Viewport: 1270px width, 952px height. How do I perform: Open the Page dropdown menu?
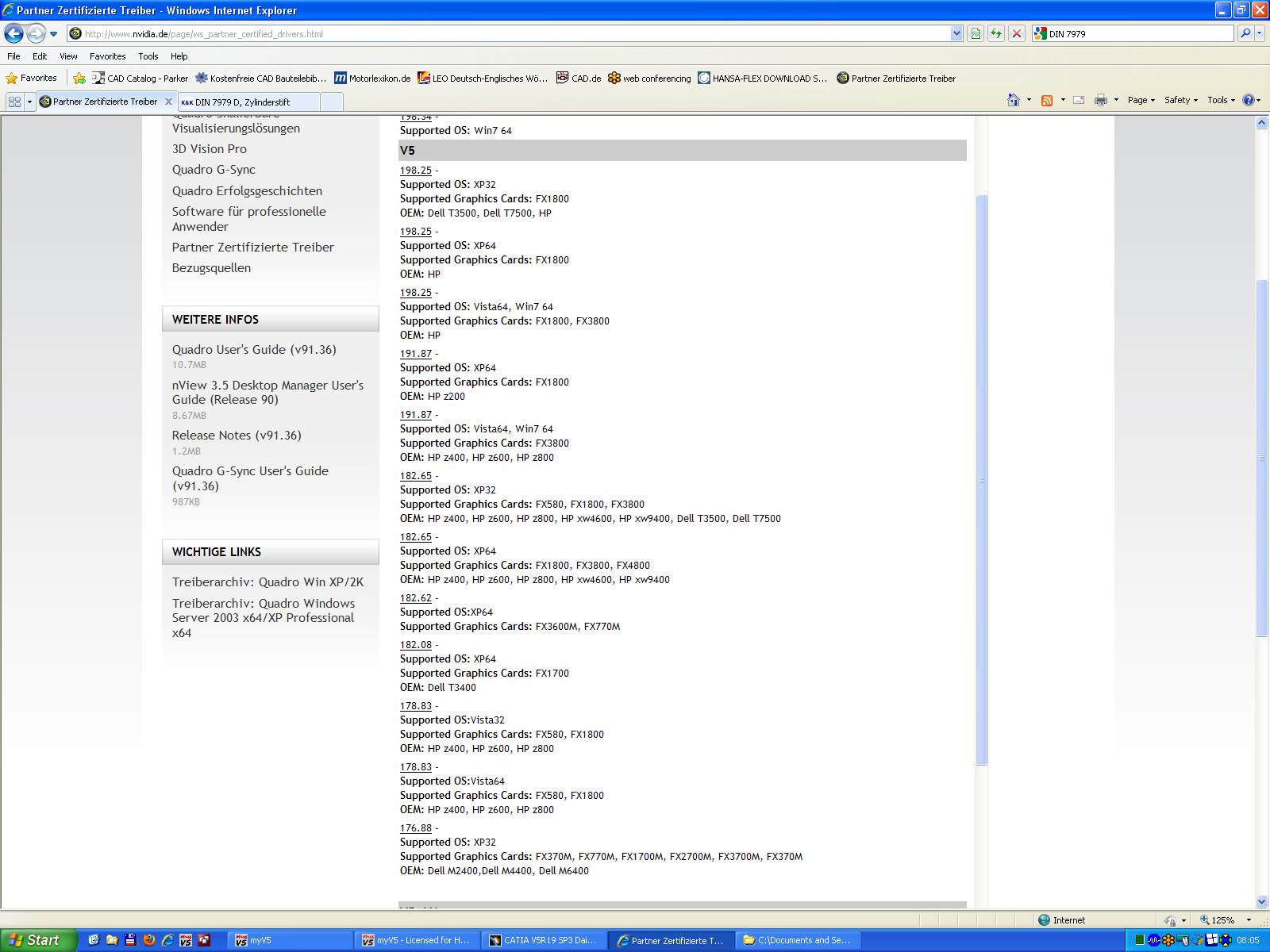(1141, 100)
